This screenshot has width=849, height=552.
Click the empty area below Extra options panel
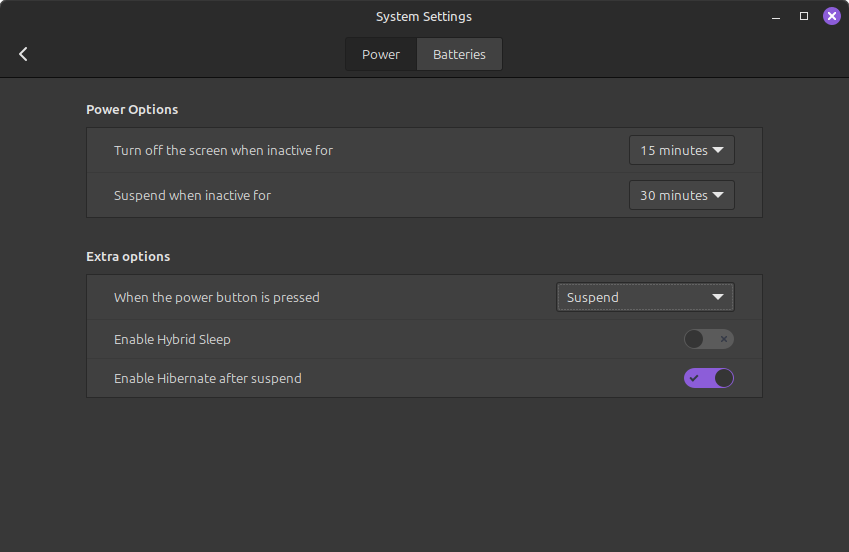click(424, 470)
